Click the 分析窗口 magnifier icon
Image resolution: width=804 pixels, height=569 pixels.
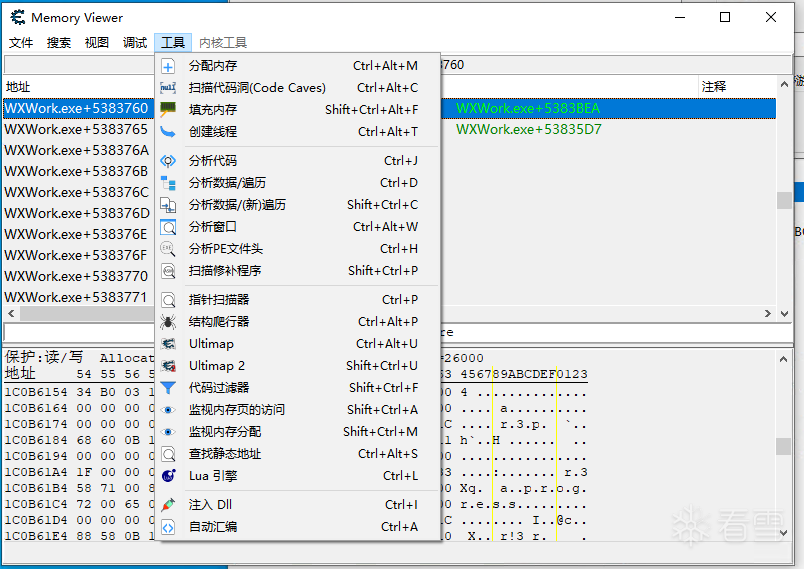168,227
